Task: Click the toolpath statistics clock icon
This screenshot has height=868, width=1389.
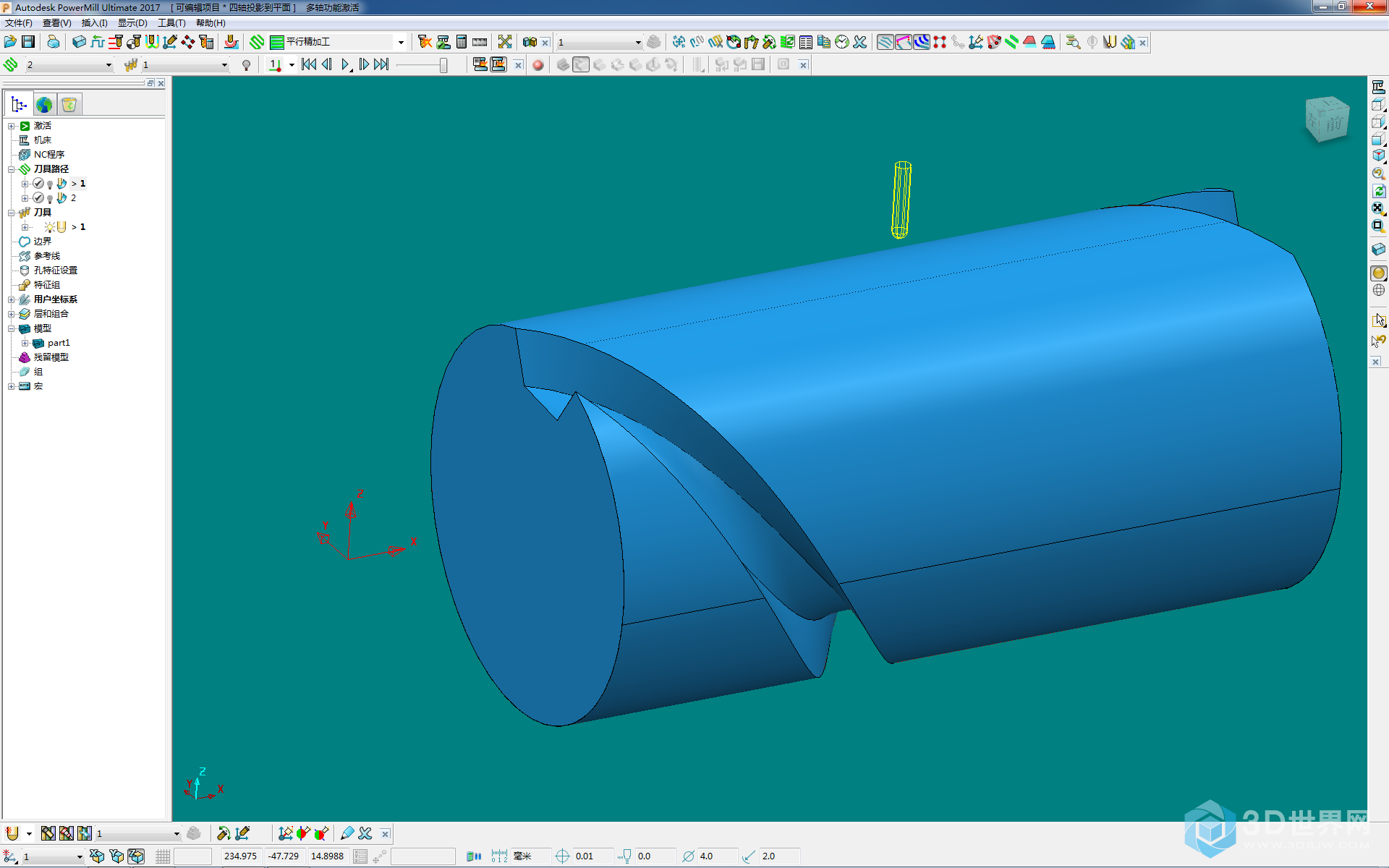Action: click(x=842, y=42)
